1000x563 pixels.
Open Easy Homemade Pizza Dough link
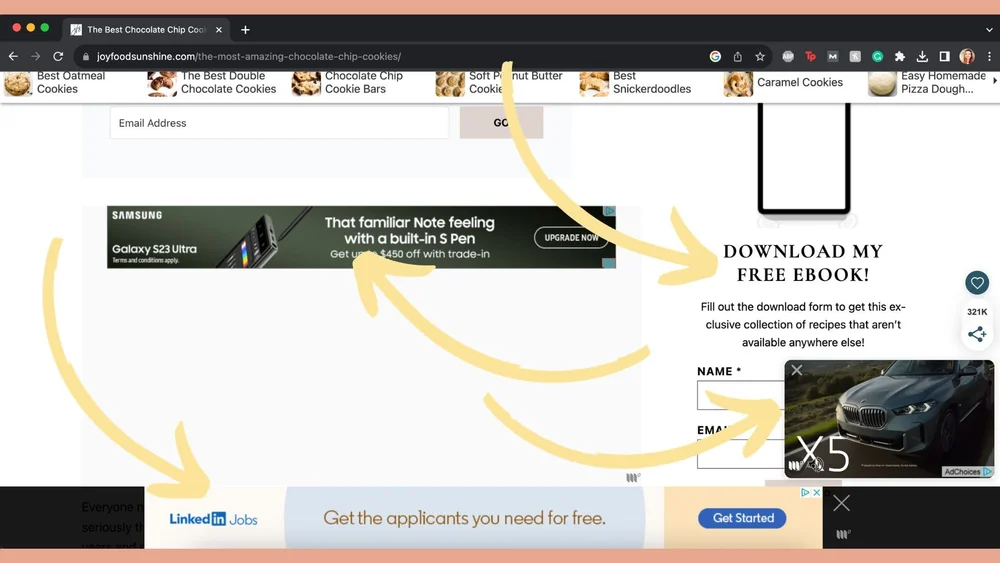[943, 82]
